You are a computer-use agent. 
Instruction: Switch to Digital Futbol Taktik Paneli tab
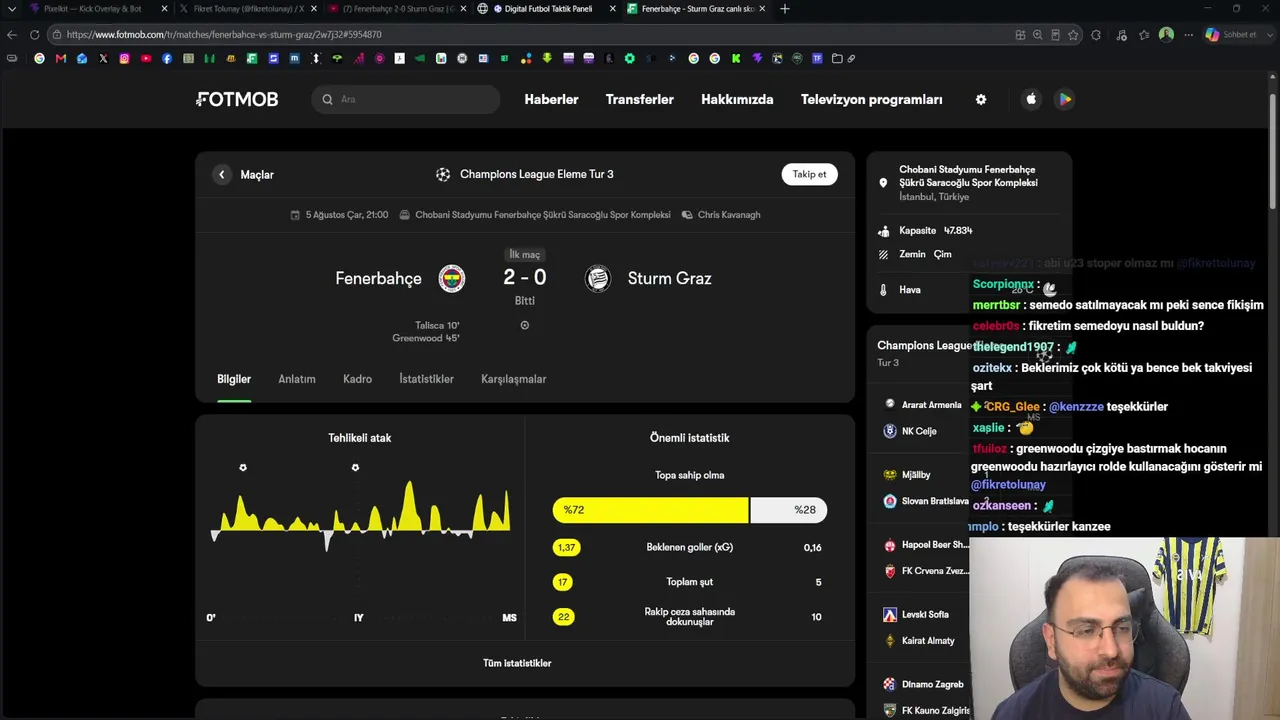(547, 9)
